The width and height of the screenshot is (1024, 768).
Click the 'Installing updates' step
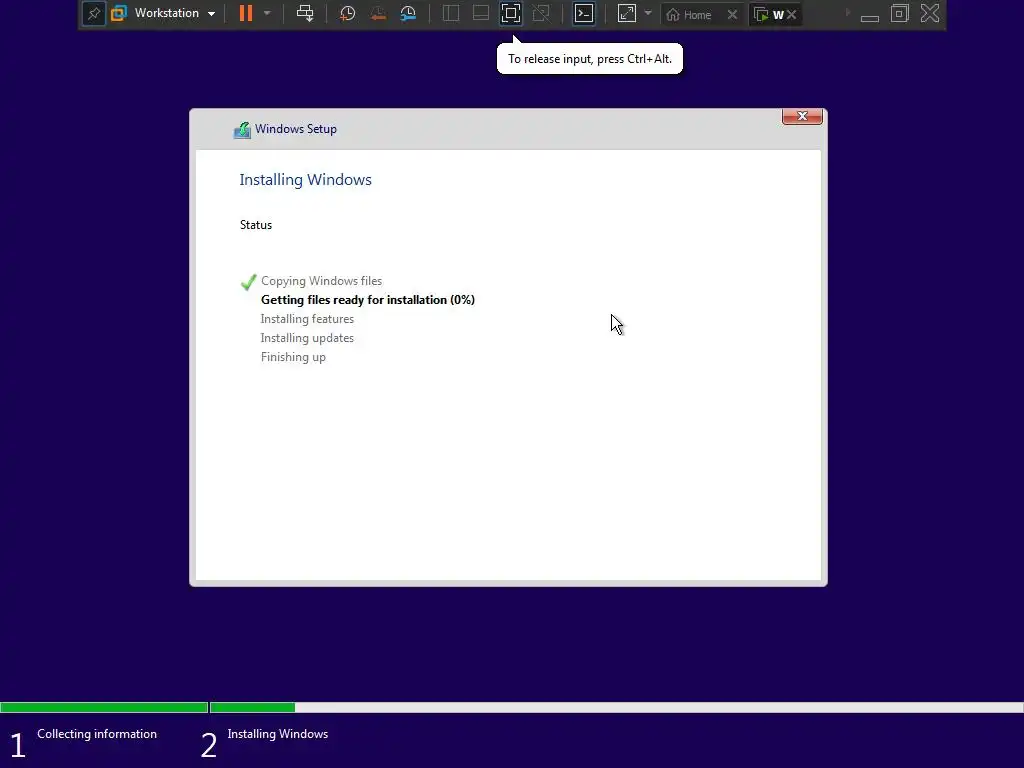[x=307, y=338]
